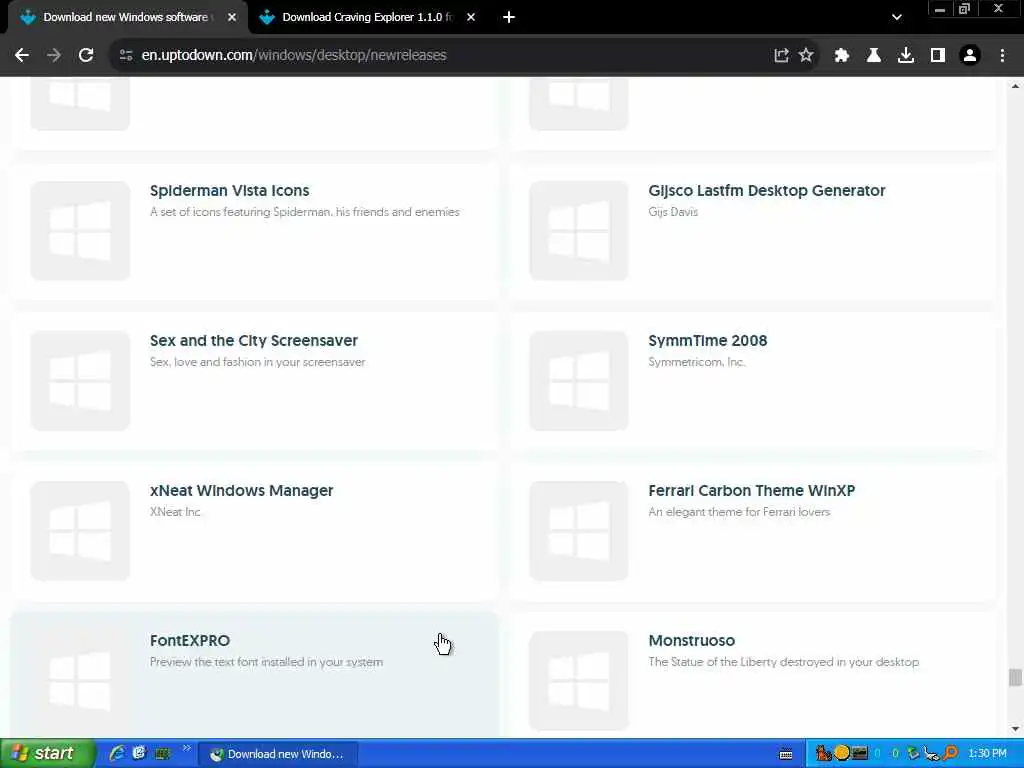Open Gijsco Lastfm Desktop Generator listing

tap(767, 191)
